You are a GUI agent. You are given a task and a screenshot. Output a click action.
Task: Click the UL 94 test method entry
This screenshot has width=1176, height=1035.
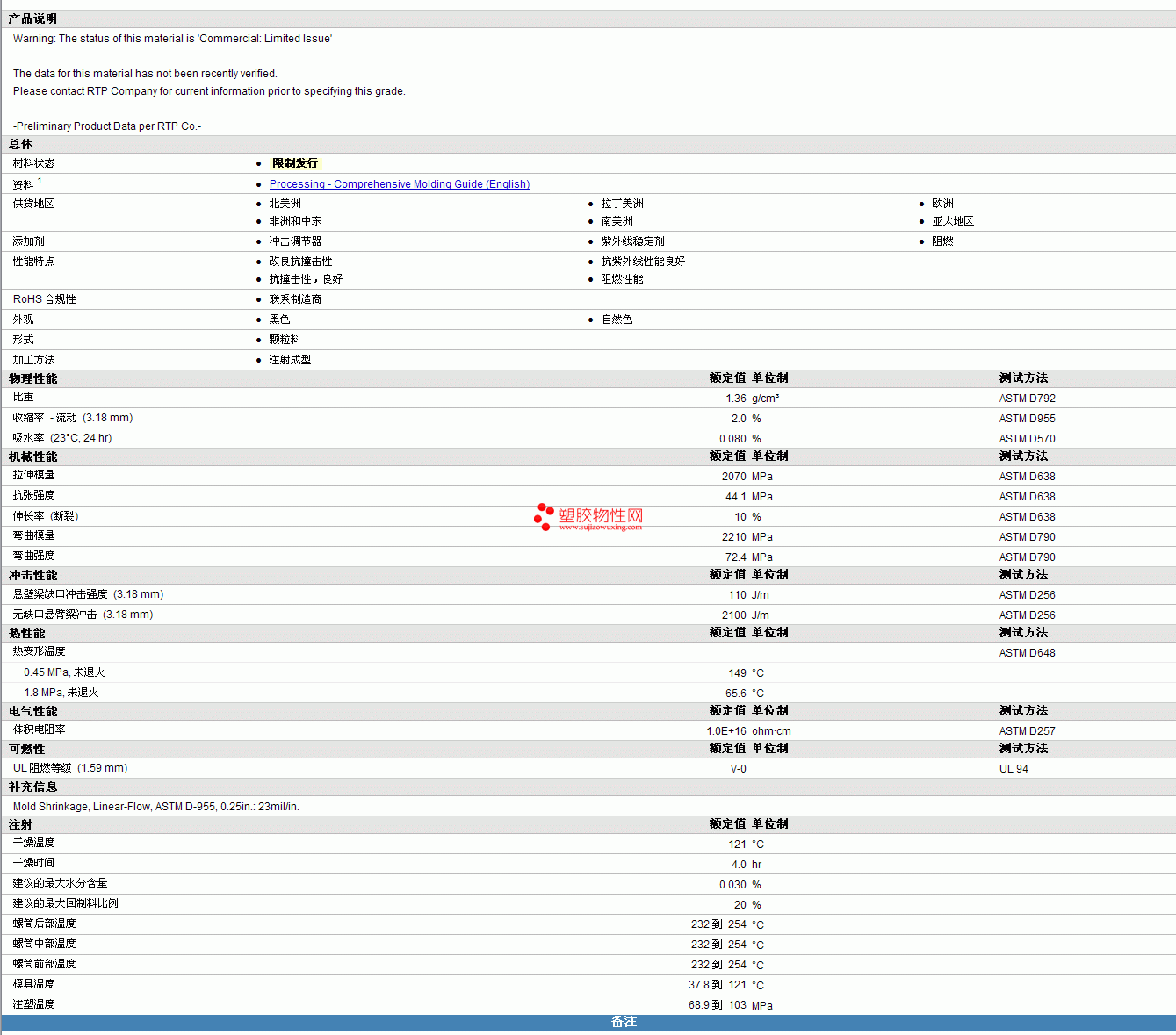click(x=1014, y=769)
